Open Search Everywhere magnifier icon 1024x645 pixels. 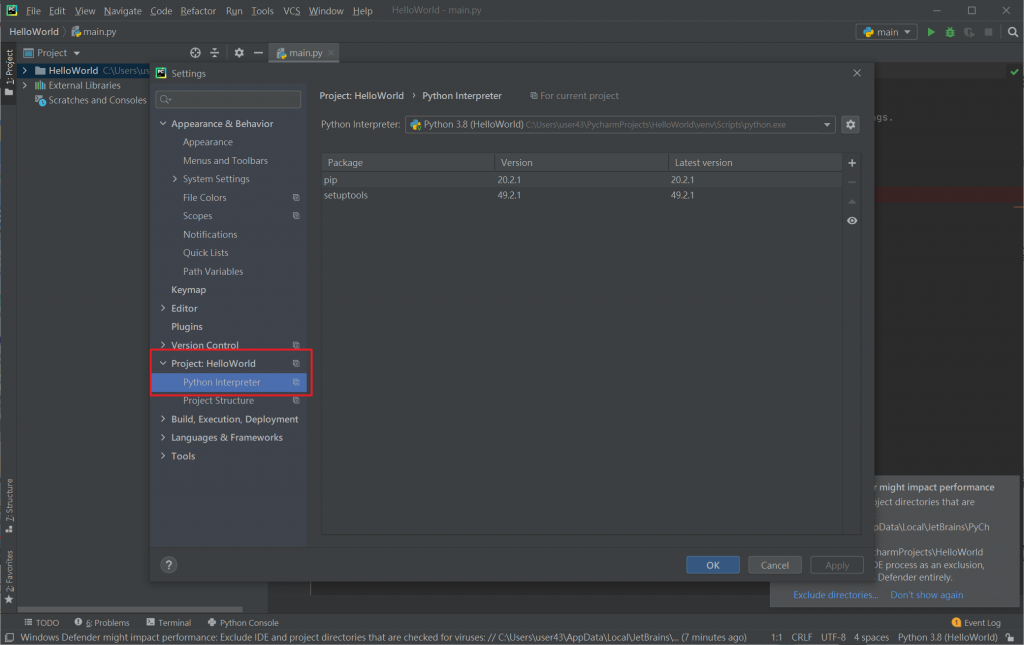click(x=1012, y=31)
